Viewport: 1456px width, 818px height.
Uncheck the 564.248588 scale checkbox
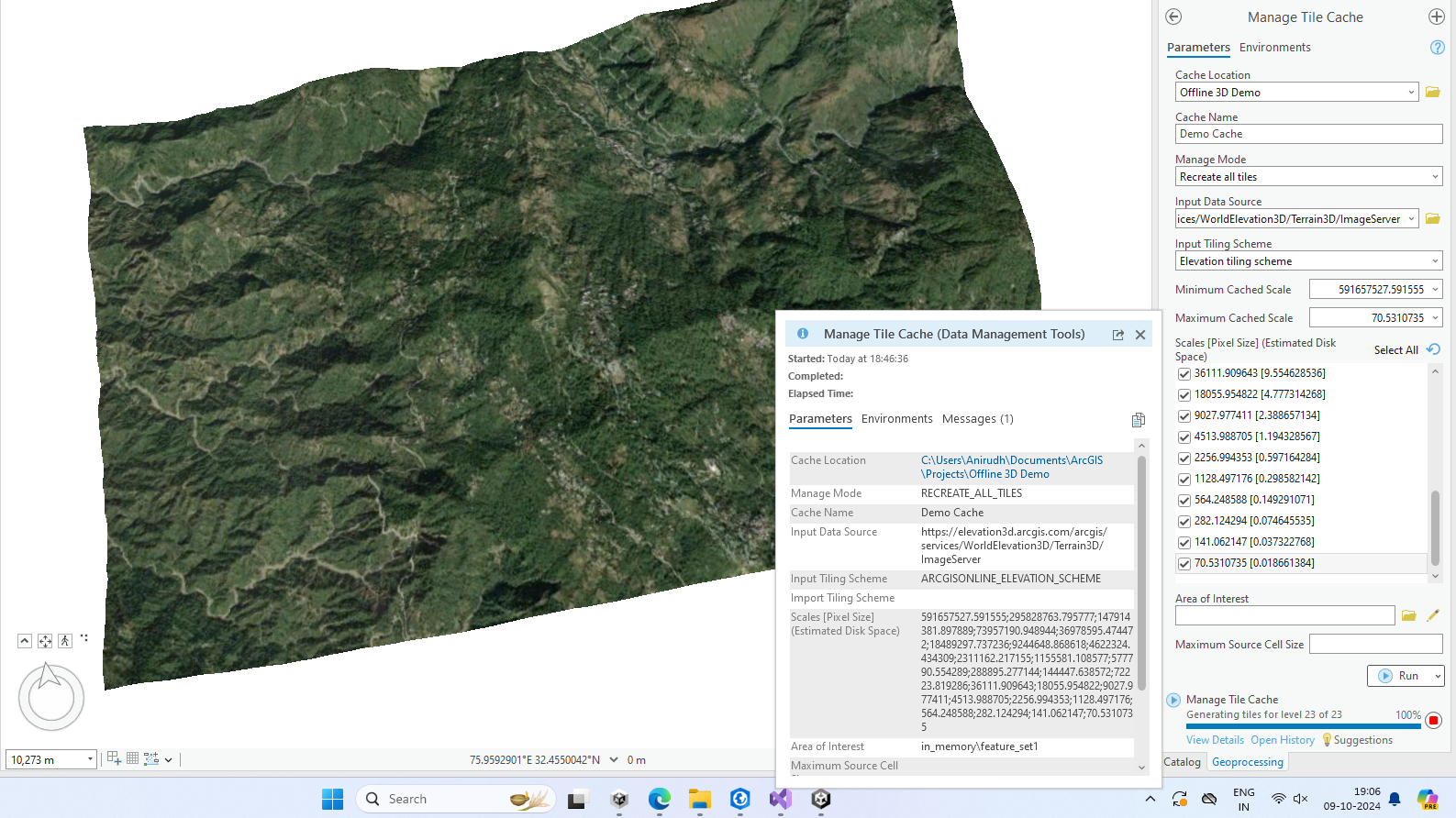tap(1184, 501)
